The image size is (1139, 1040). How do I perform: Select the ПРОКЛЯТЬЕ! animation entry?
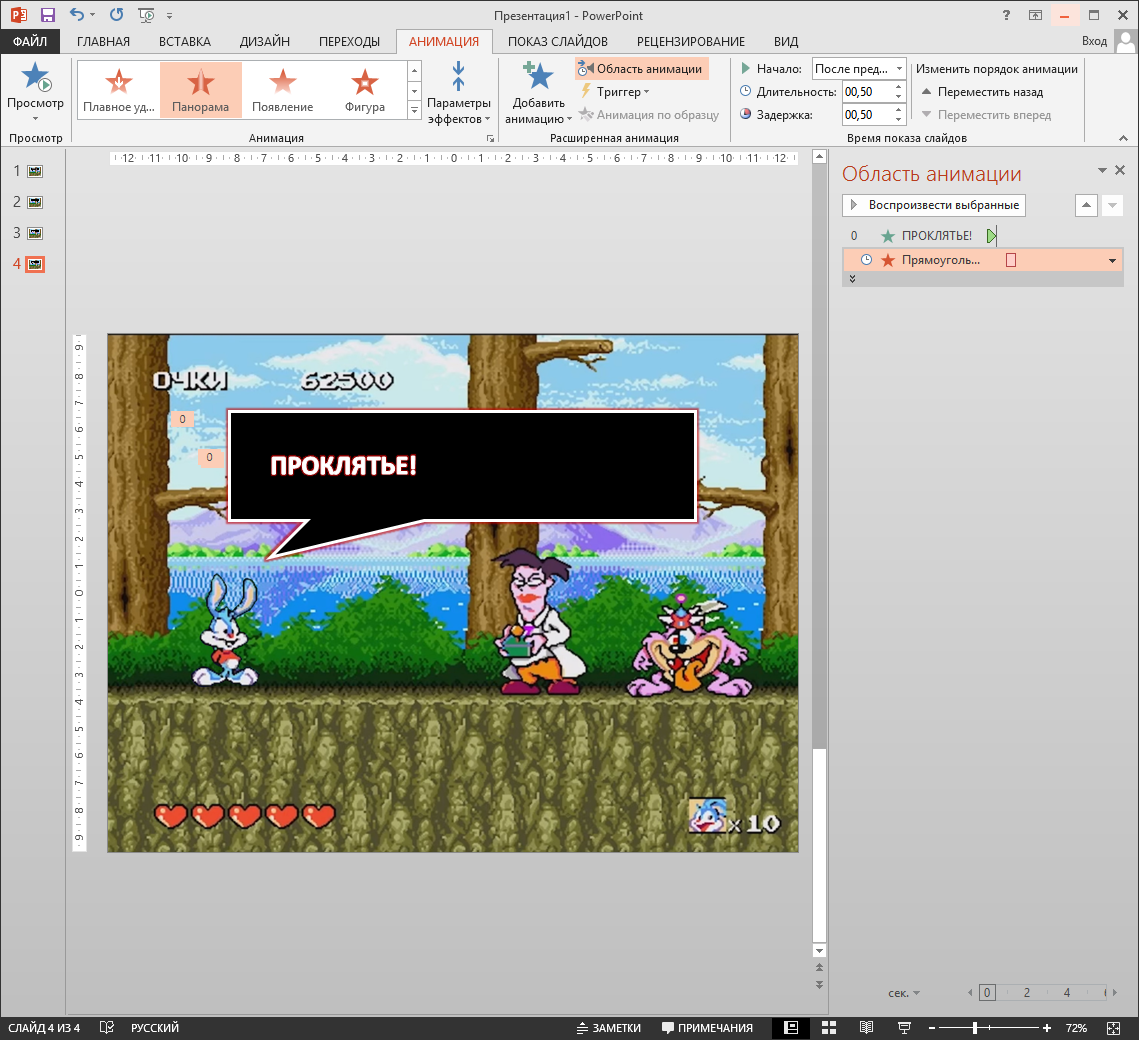coord(982,235)
